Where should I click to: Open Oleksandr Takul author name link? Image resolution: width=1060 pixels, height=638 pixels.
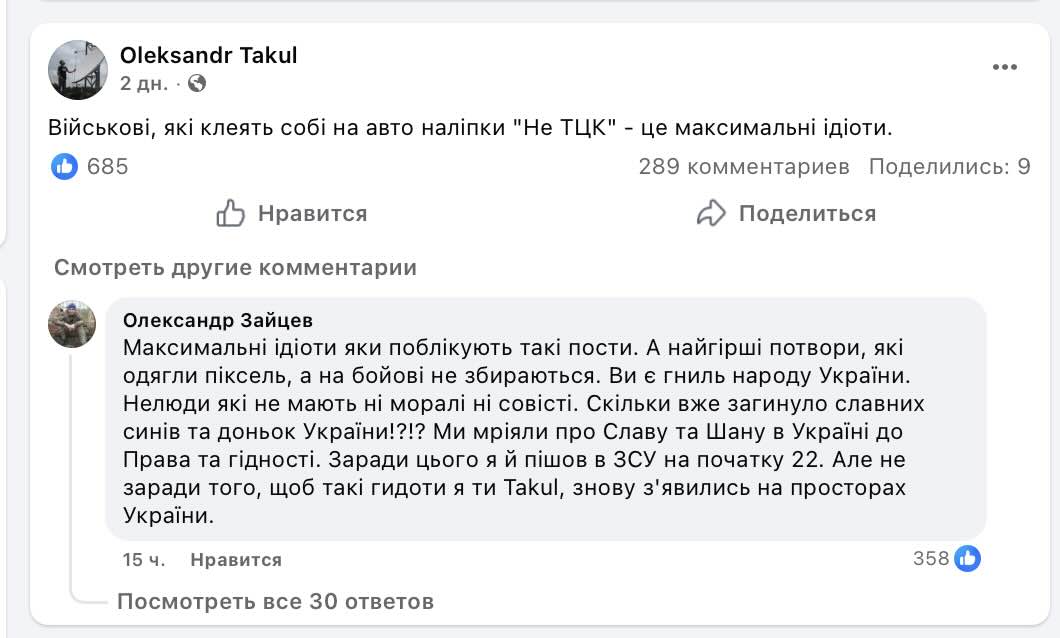[208, 55]
